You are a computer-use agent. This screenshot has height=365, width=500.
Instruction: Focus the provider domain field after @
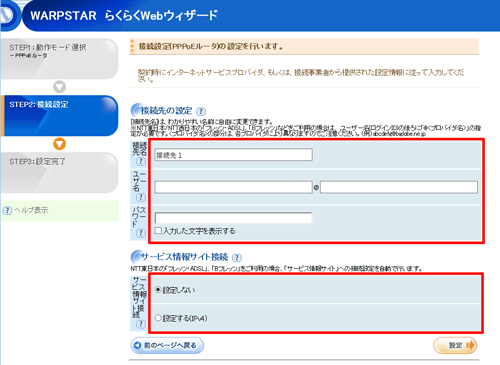pos(399,187)
